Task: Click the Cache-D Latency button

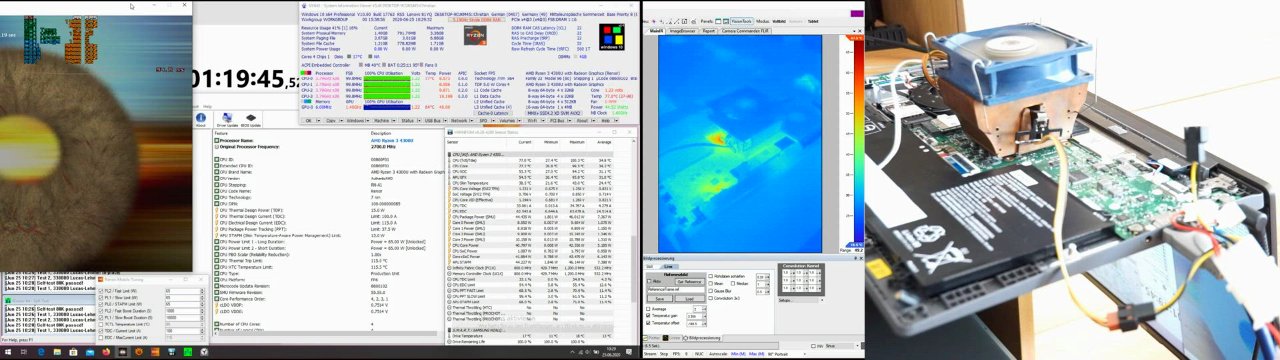Action: pos(493,113)
